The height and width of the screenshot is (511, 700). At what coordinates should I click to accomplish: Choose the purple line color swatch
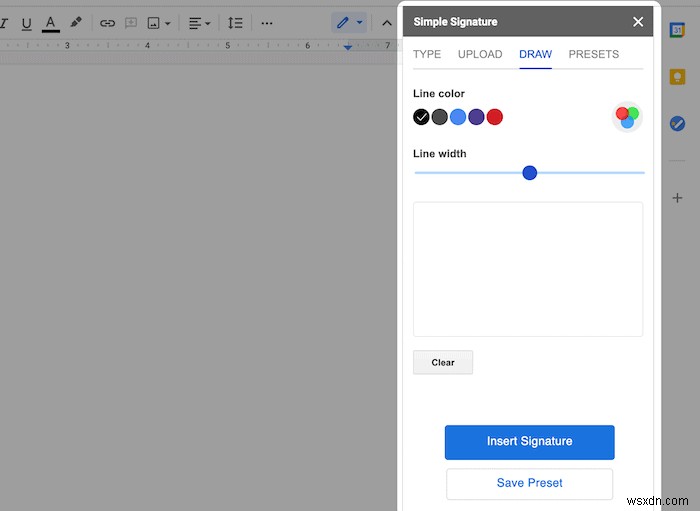tap(476, 117)
